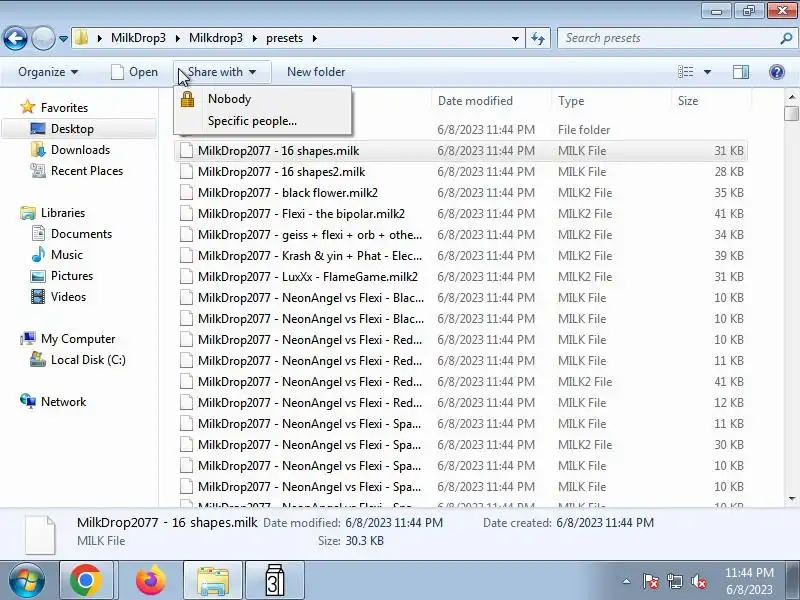
Task: Select MilkDrop2077 - black flower.milk2
Action: click(461, 192)
